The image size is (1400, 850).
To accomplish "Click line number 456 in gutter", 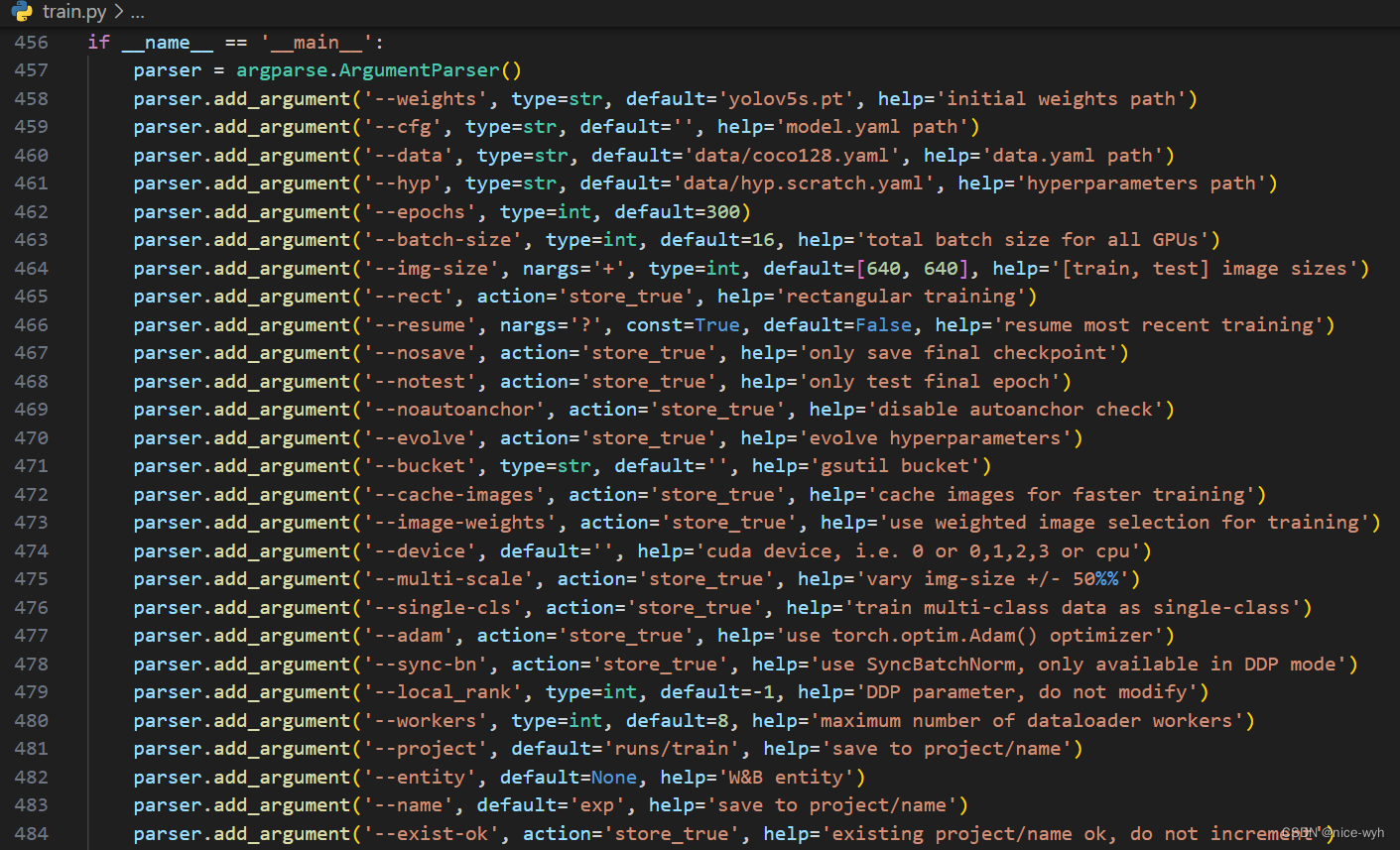I will (32, 42).
